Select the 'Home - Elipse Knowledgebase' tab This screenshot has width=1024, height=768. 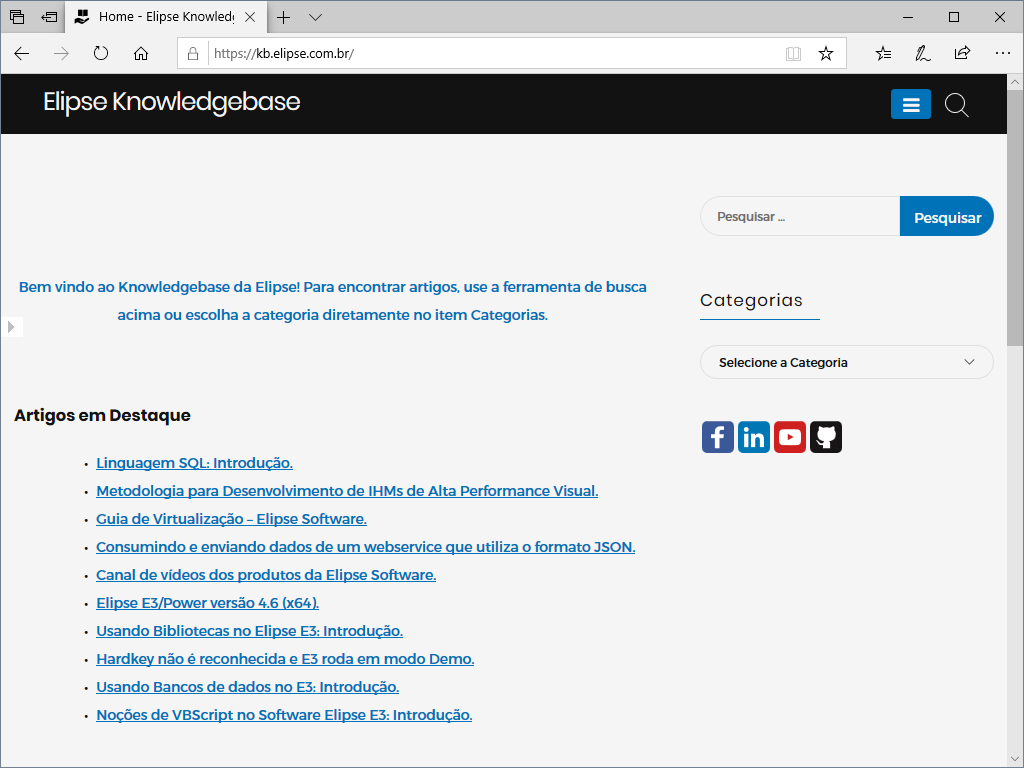click(160, 17)
